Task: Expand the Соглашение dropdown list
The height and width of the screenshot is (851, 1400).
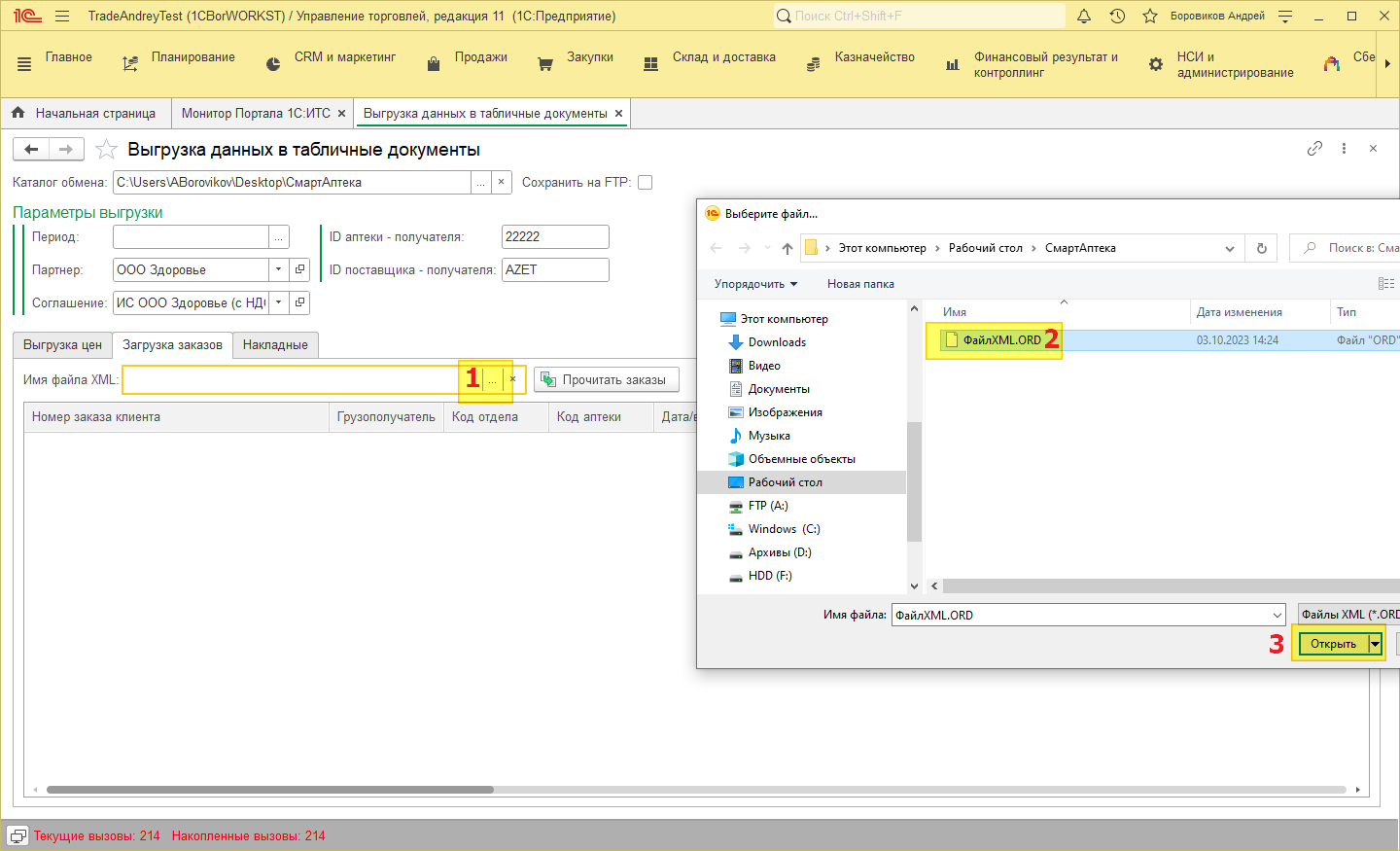Action: [x=279, y=302]
